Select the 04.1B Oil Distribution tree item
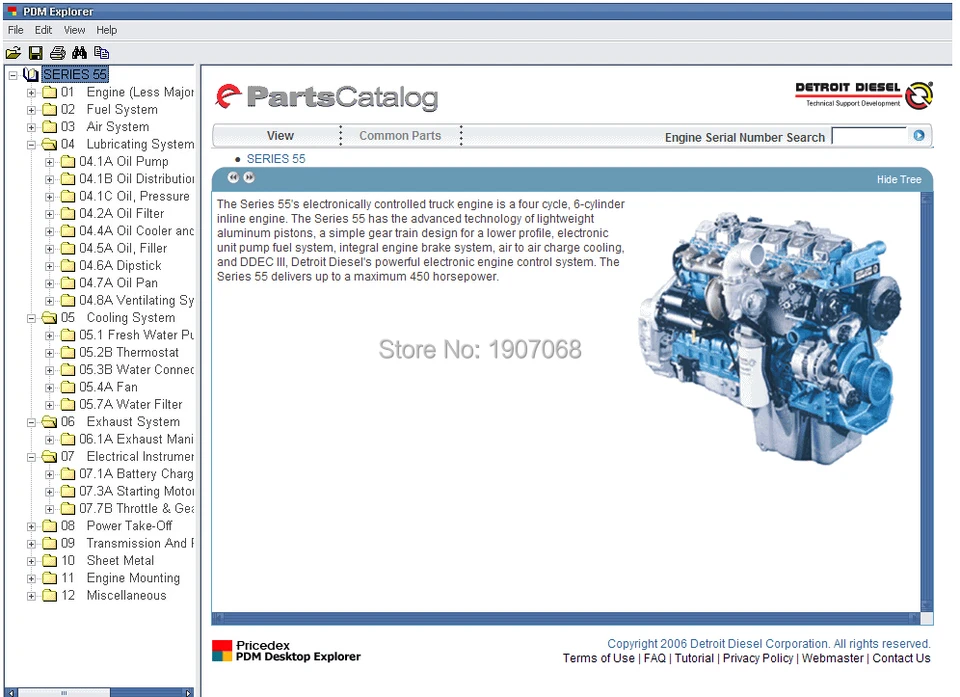The width and height of the screenshot is (960, 697). click(137, 179)
